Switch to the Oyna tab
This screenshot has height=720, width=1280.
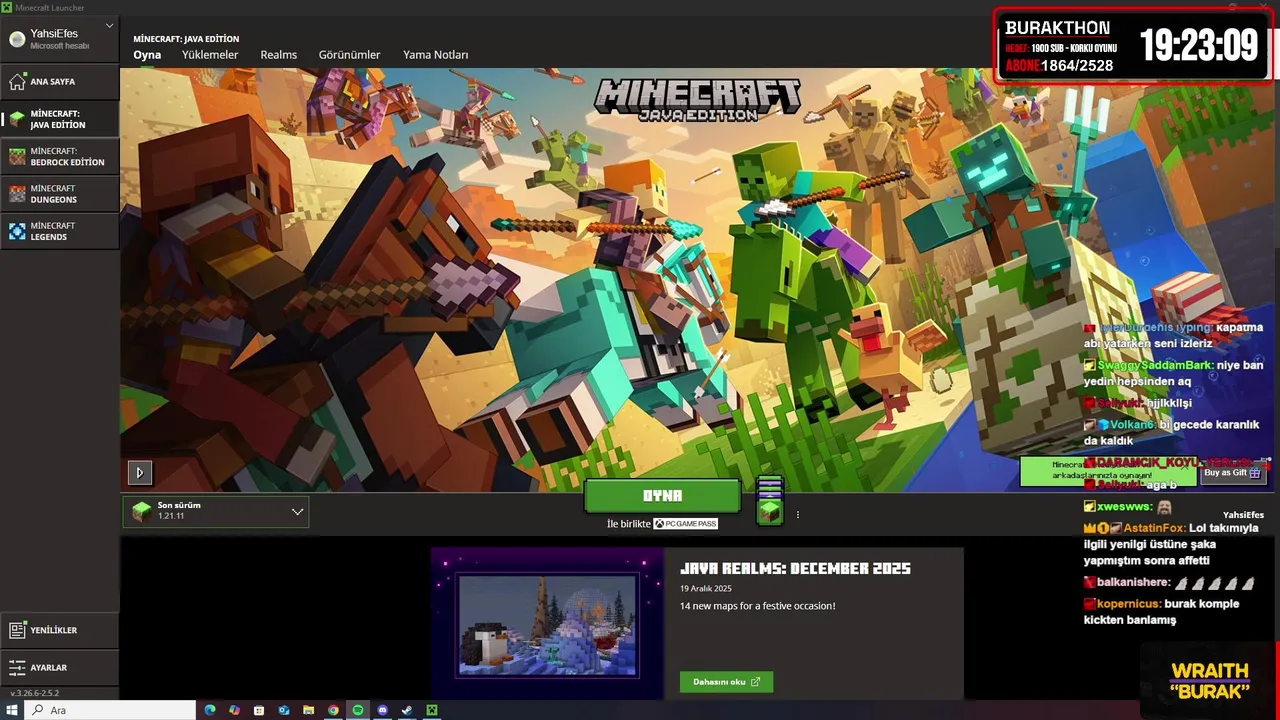tap(147, 55)
